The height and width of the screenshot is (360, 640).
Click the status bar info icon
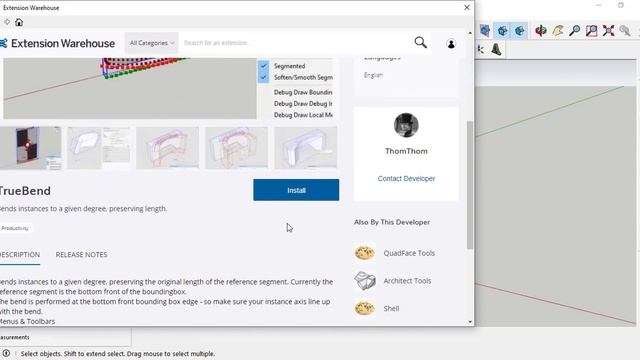(6, 353)
